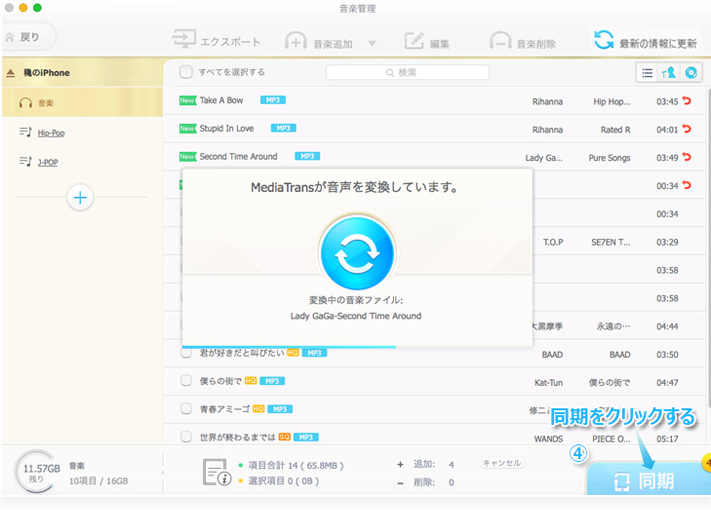Click the 項目合計 14 (65.8MB) text
711x510 pixels.
pos(296,465)
